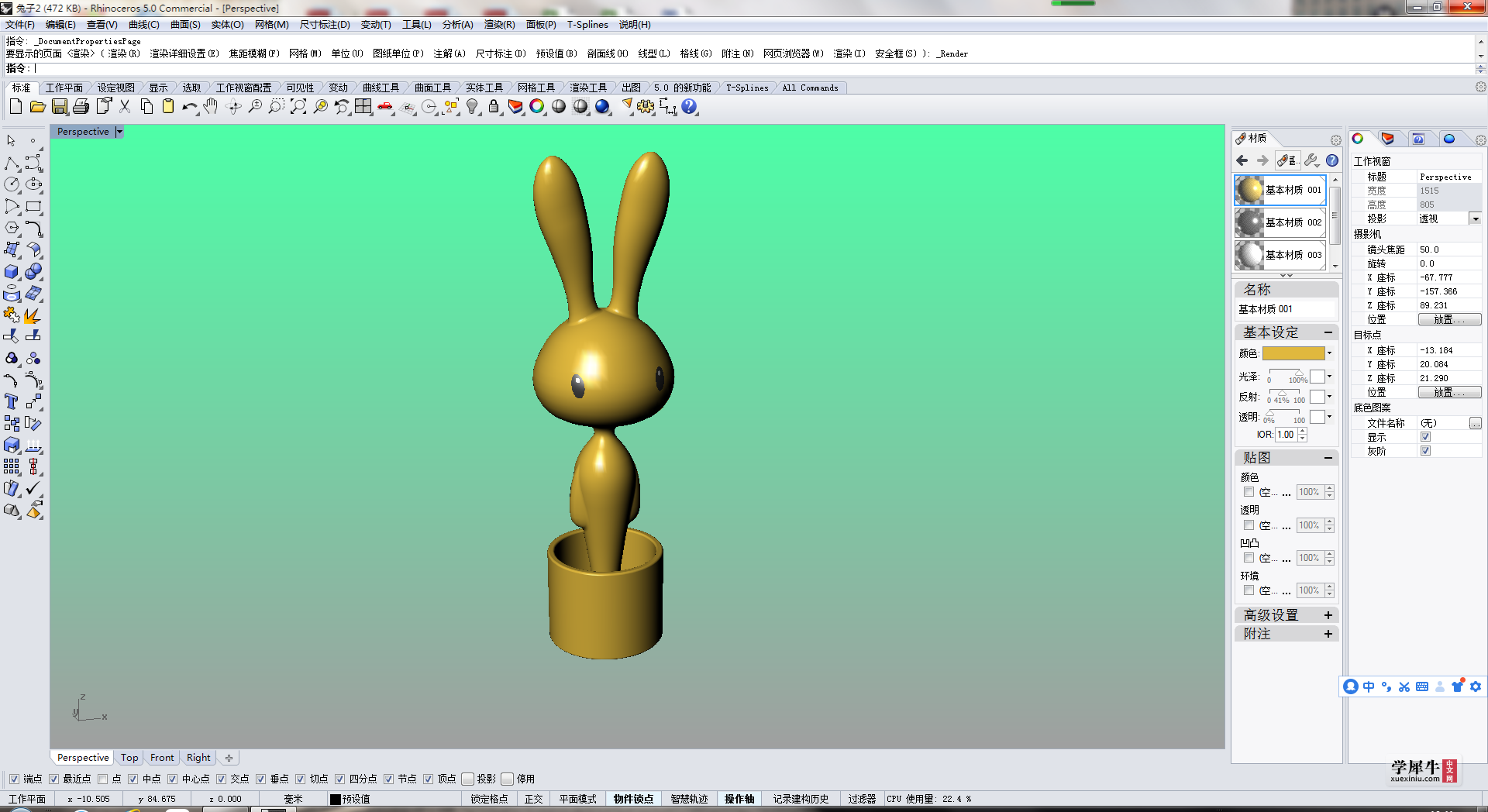Select the Cut scissors icon
Screen dimensions: 1488x812
(x=124, y=107)
